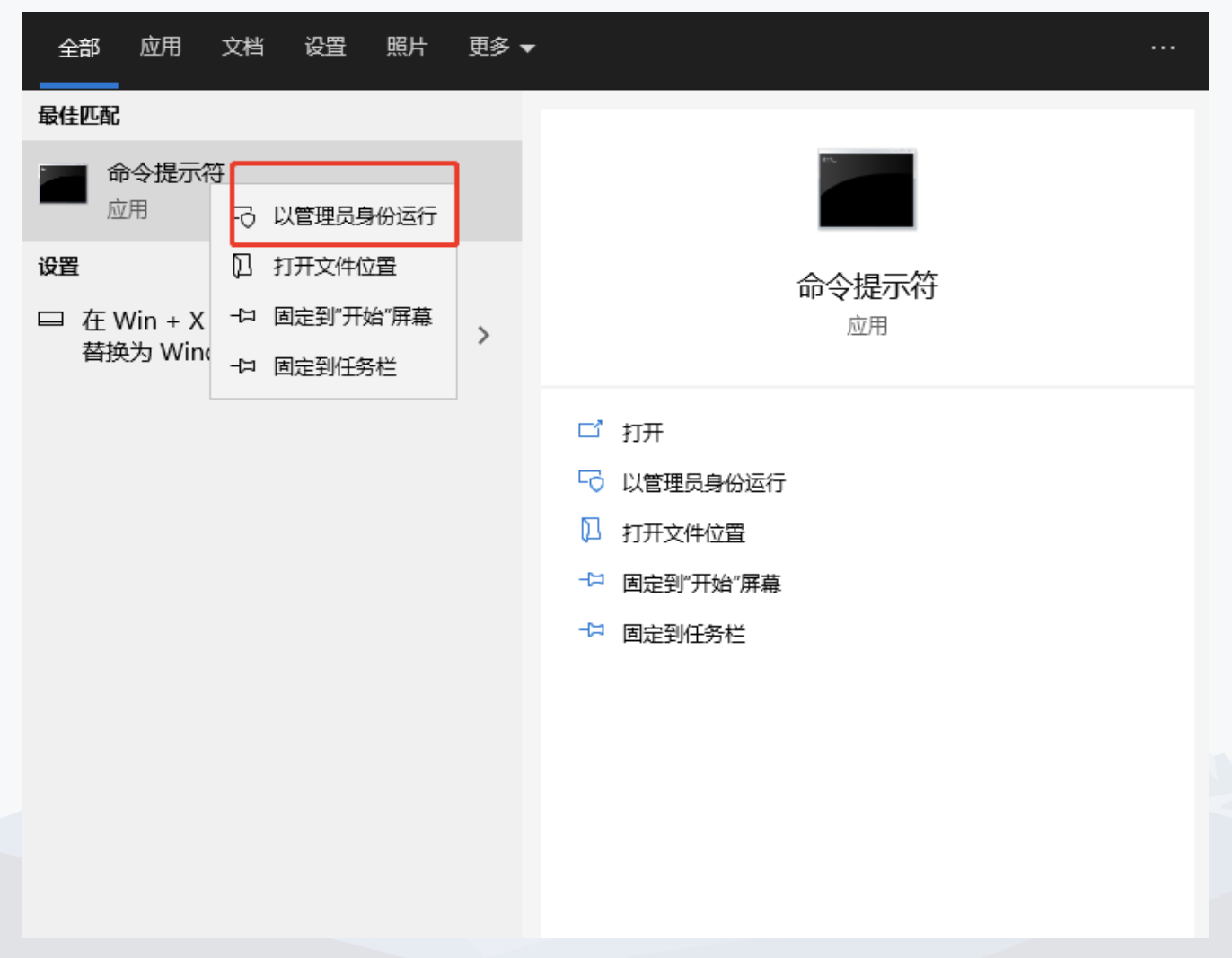
Task: Switch to the 照片 tab
Action: coord(407,47)
